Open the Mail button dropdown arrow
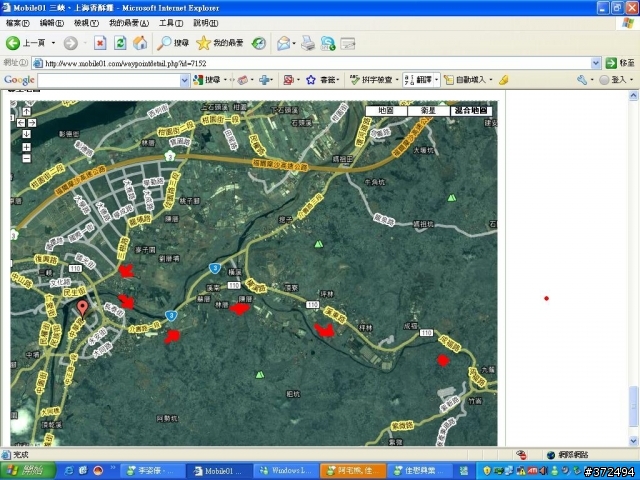This screenshot has height=480, width=640. (x=294, y=43)
